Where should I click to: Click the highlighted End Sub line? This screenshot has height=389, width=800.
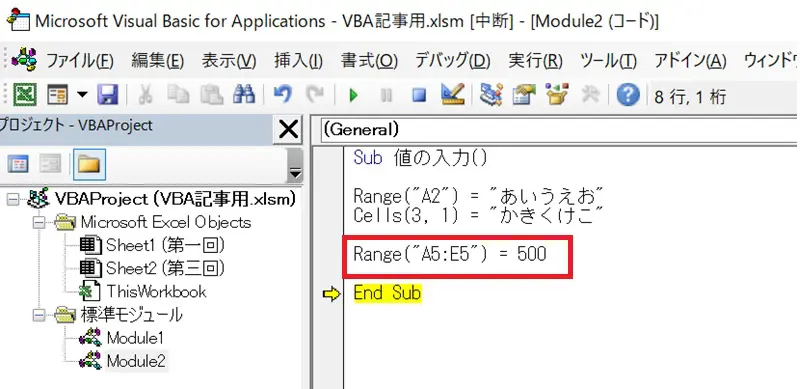[x=387, y=293]
